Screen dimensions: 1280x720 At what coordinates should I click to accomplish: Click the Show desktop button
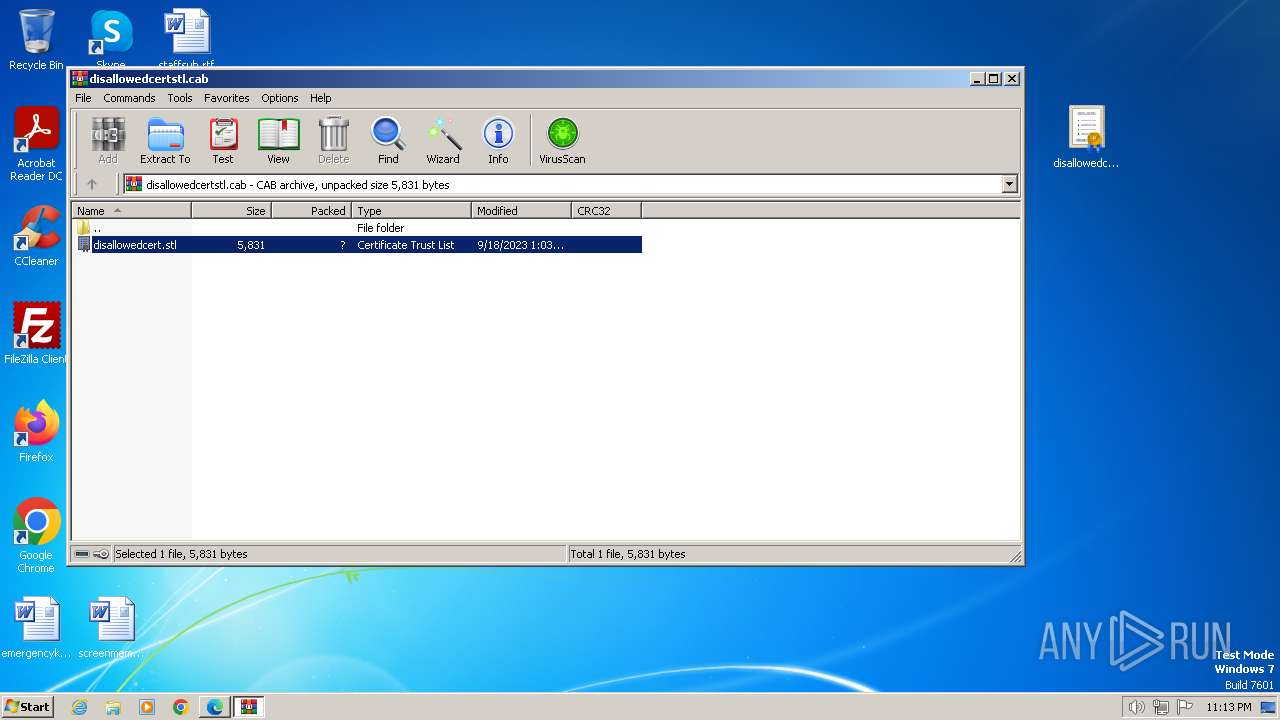tap(1269, 707)
